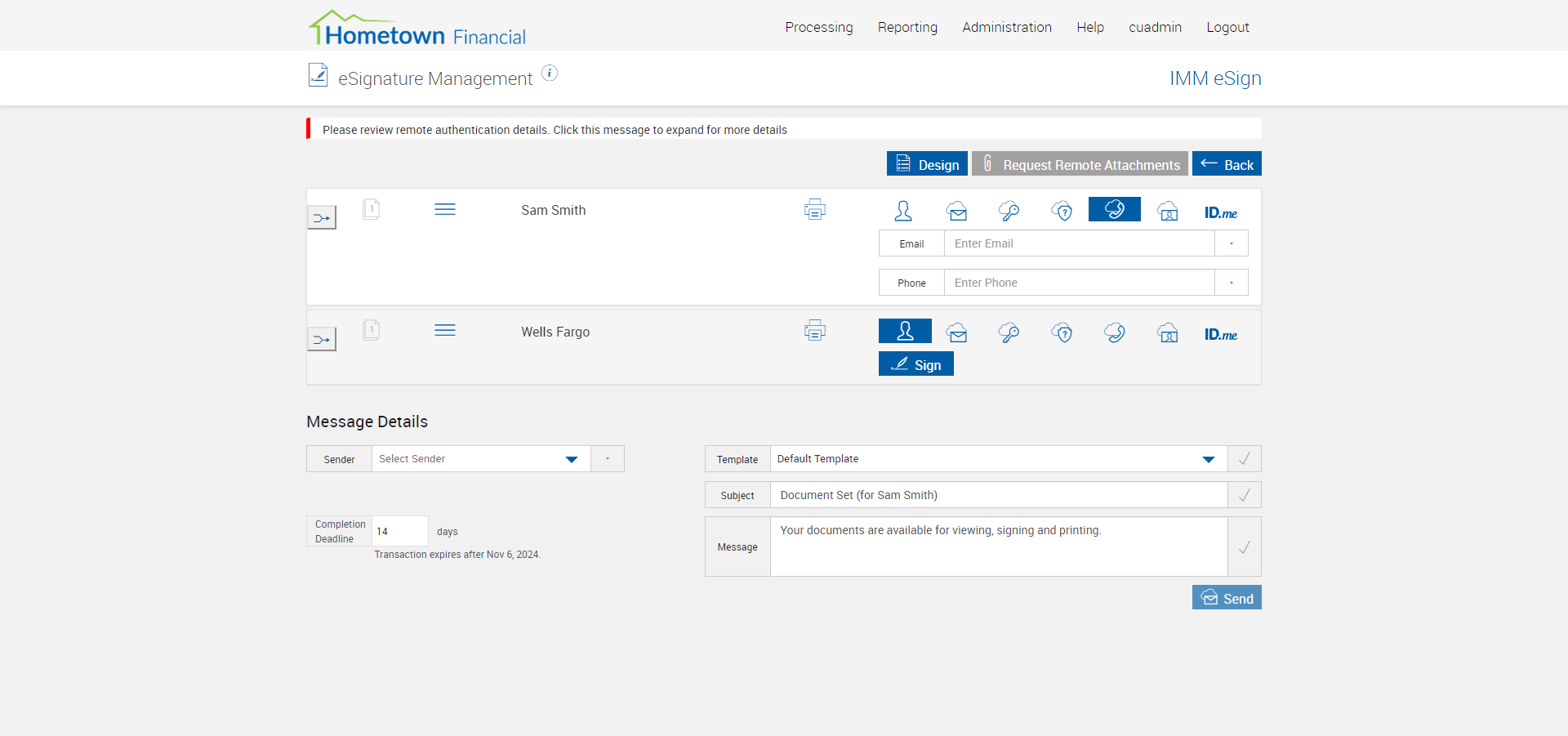1568x736 pixels.
Task: Click the Enter Email field
Action: pyautogui.click(x=1079, y=243)
